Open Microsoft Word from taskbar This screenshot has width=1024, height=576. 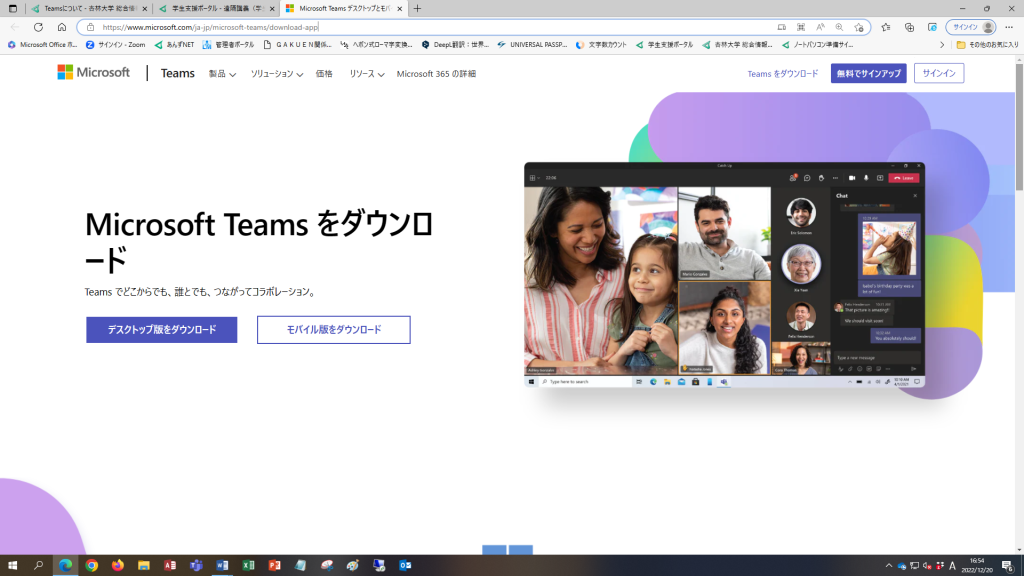(x=222, y=566)
